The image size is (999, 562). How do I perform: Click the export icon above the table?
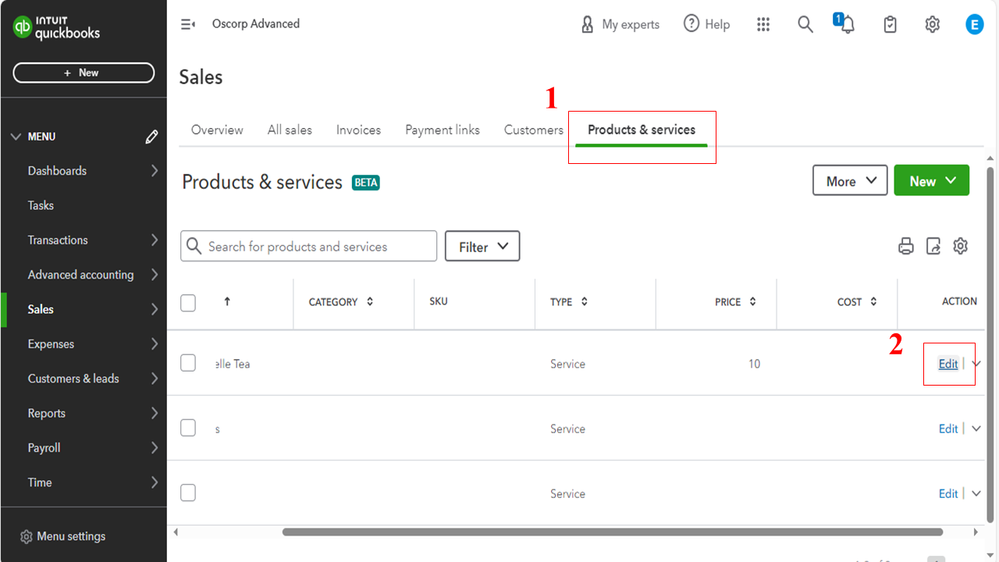click(x=933, y=246)
